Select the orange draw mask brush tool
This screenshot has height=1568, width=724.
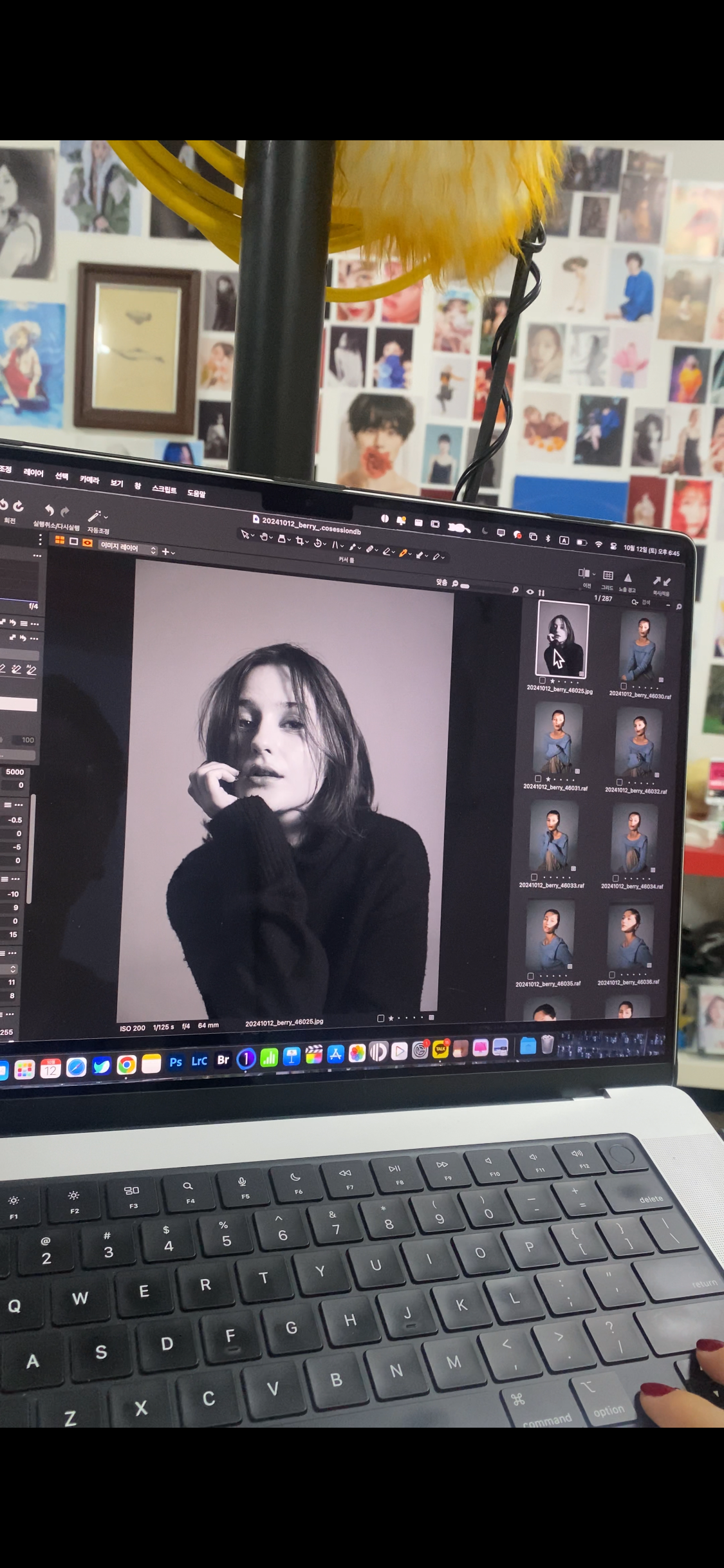click(403, 553)
